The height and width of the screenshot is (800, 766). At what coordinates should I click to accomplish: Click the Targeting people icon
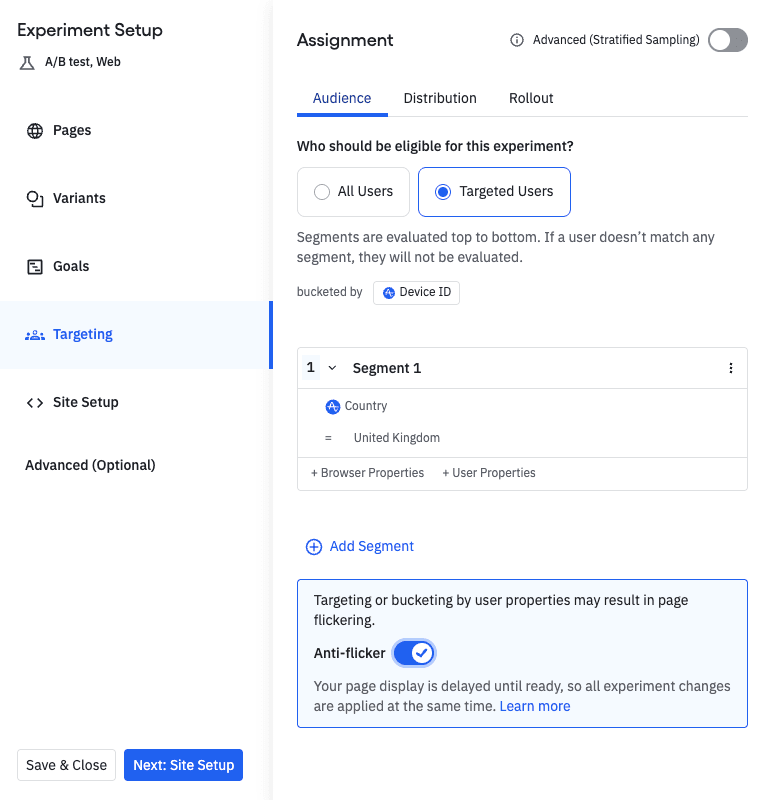tap(35, 335)
